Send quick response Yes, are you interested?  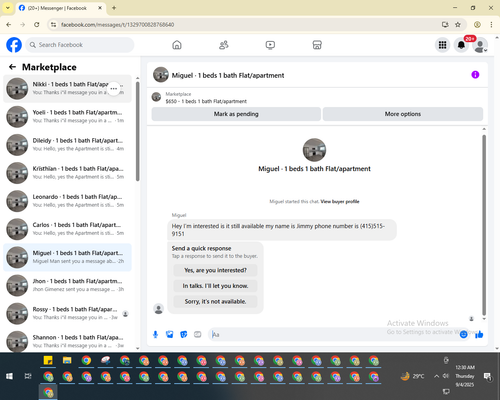point(215,270)
